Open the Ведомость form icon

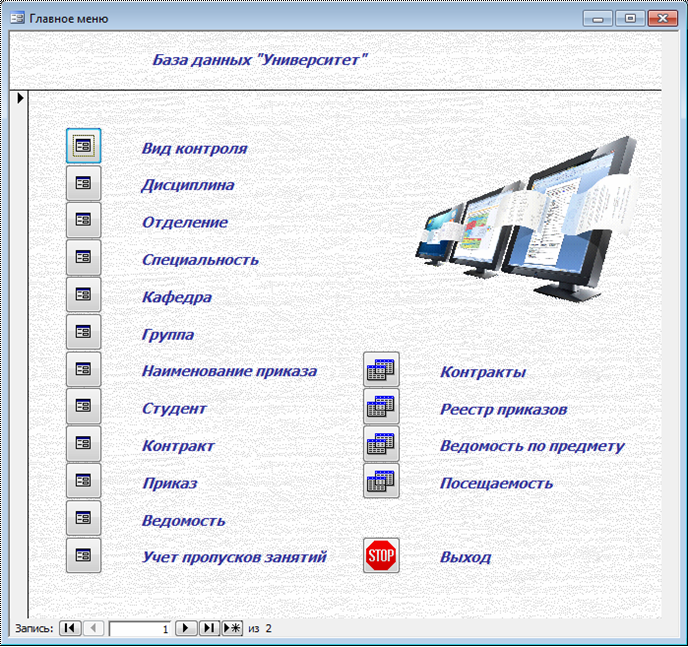83,518
